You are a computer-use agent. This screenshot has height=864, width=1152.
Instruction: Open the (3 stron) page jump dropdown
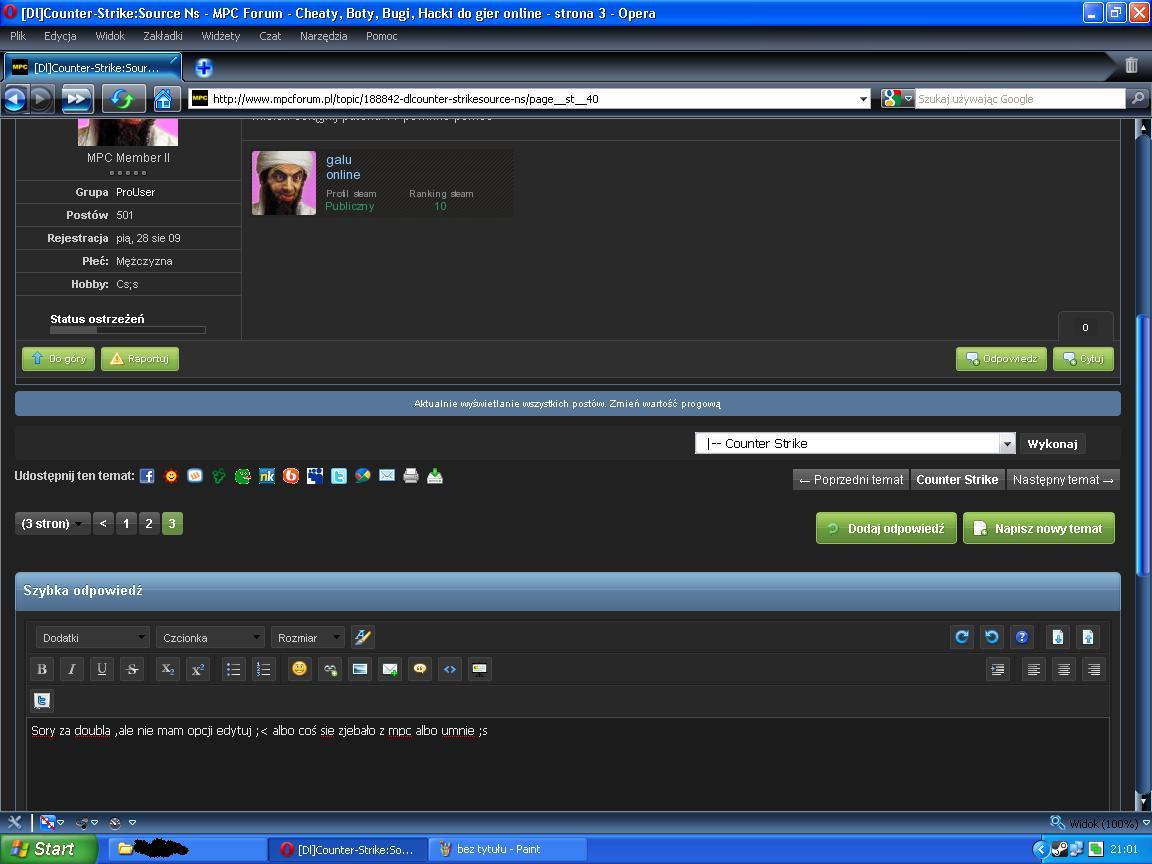point(52,524)
